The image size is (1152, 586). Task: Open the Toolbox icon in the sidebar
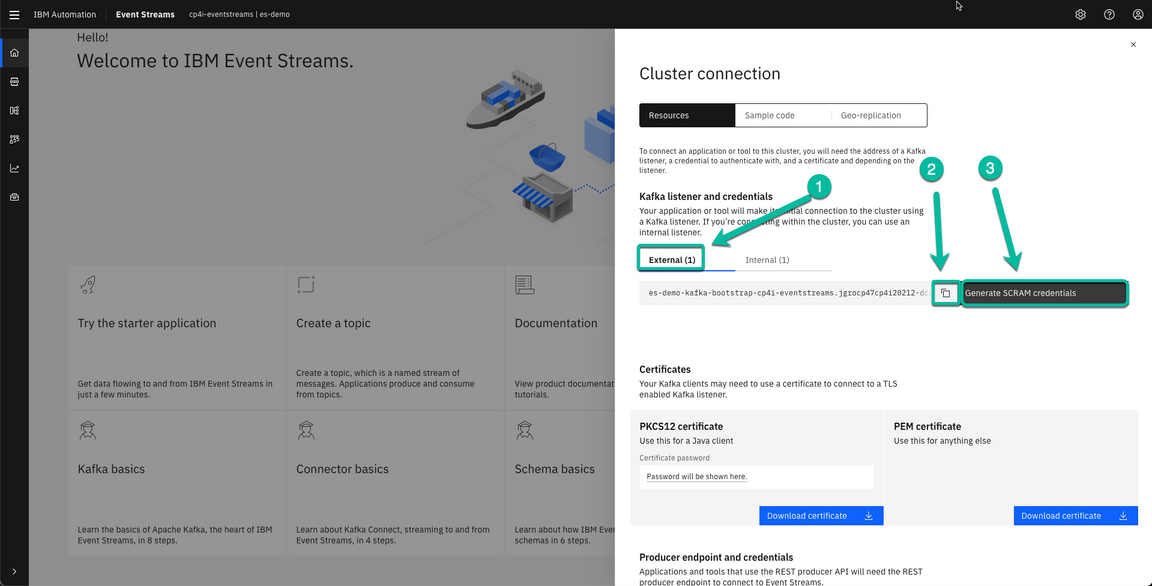(14, 197)
